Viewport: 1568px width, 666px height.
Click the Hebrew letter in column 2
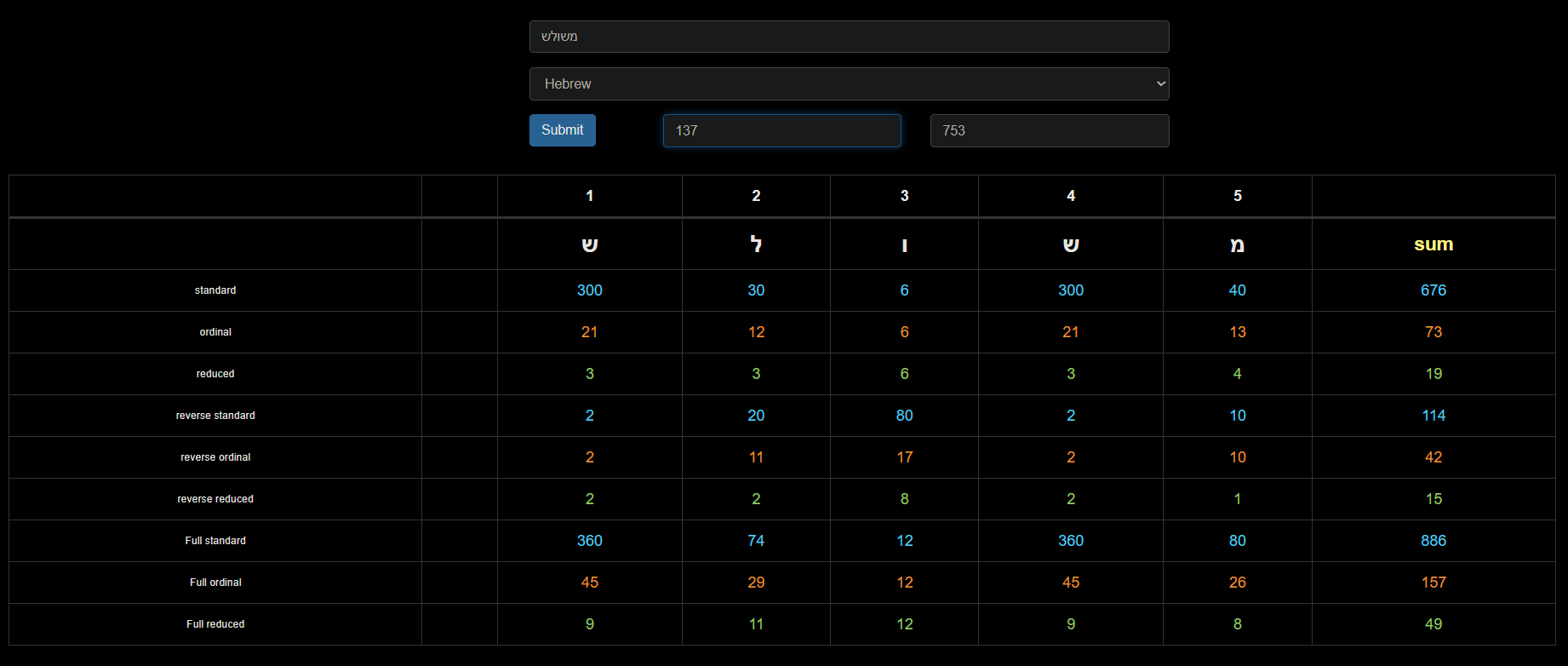(x=756, y=244)
